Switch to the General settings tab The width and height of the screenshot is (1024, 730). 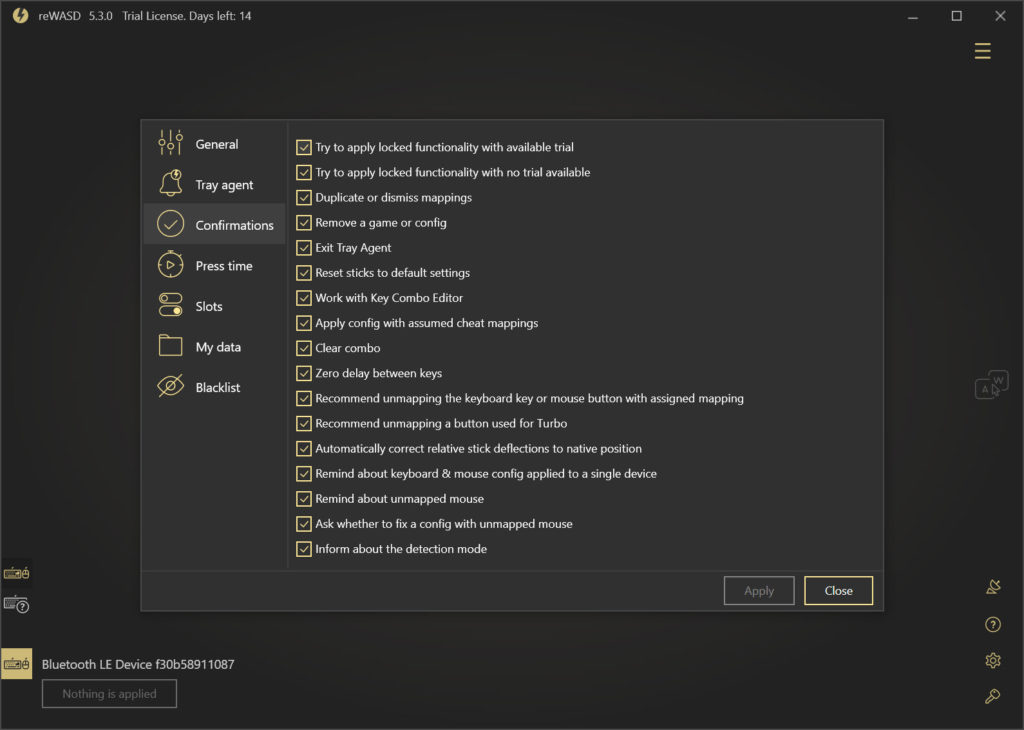pos(214,144)
